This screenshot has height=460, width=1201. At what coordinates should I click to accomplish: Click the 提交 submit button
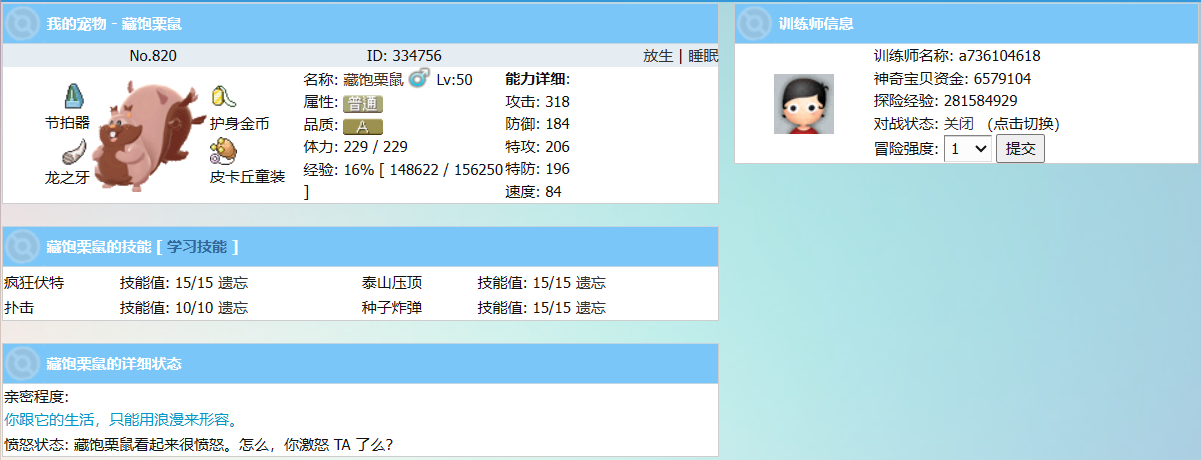1020,149
